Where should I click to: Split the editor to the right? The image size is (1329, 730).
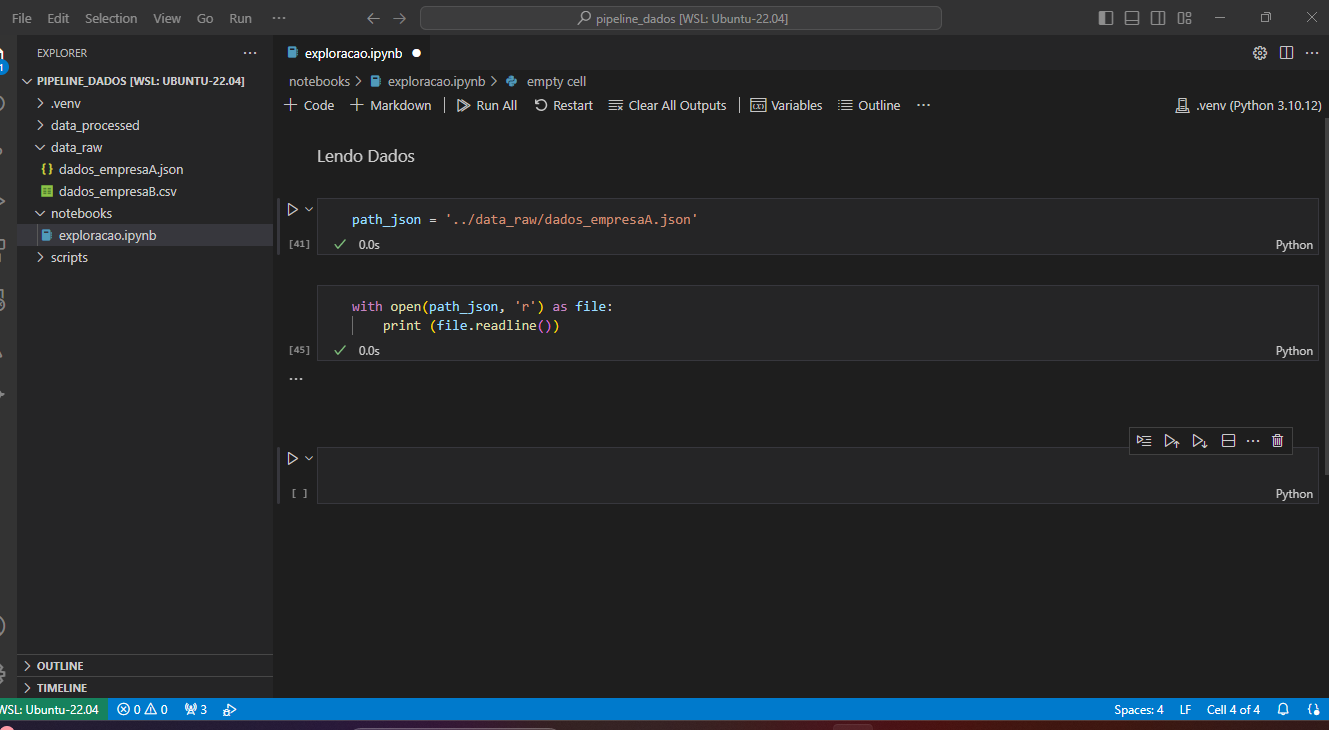coord(1287,53)
